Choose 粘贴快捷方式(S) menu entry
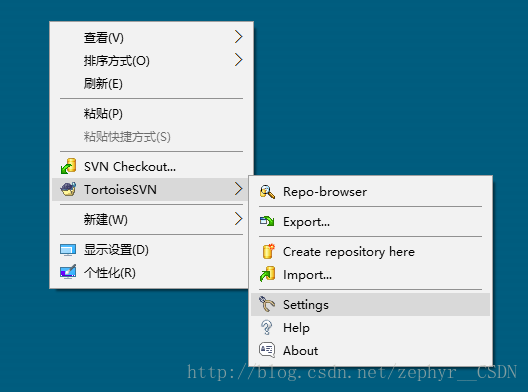This screenshot has width=528, height=392. (152, 136)
